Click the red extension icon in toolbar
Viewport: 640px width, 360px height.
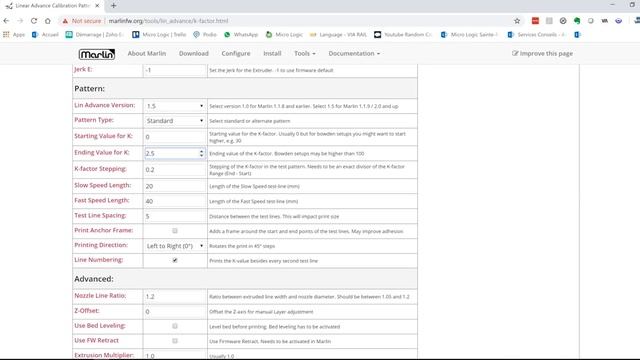tap(535, 21)
